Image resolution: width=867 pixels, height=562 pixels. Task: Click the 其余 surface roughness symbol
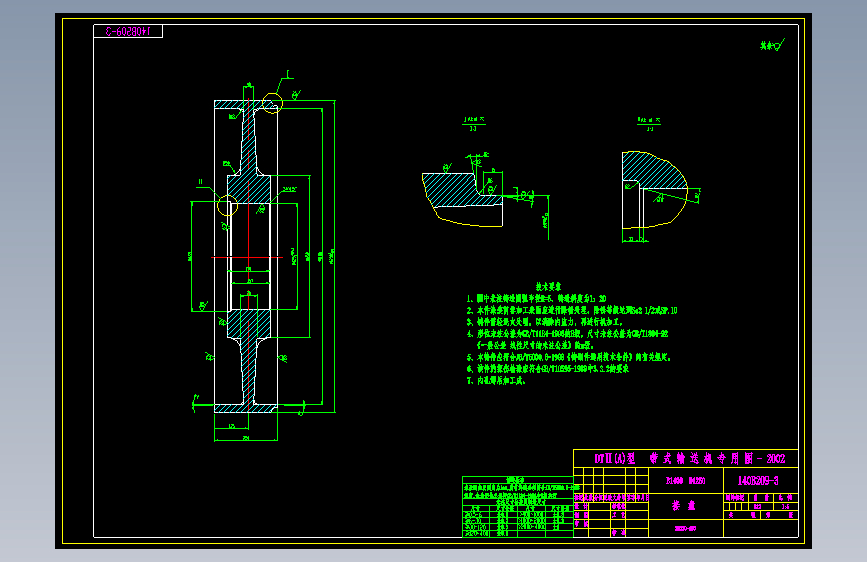coord(772,45)
